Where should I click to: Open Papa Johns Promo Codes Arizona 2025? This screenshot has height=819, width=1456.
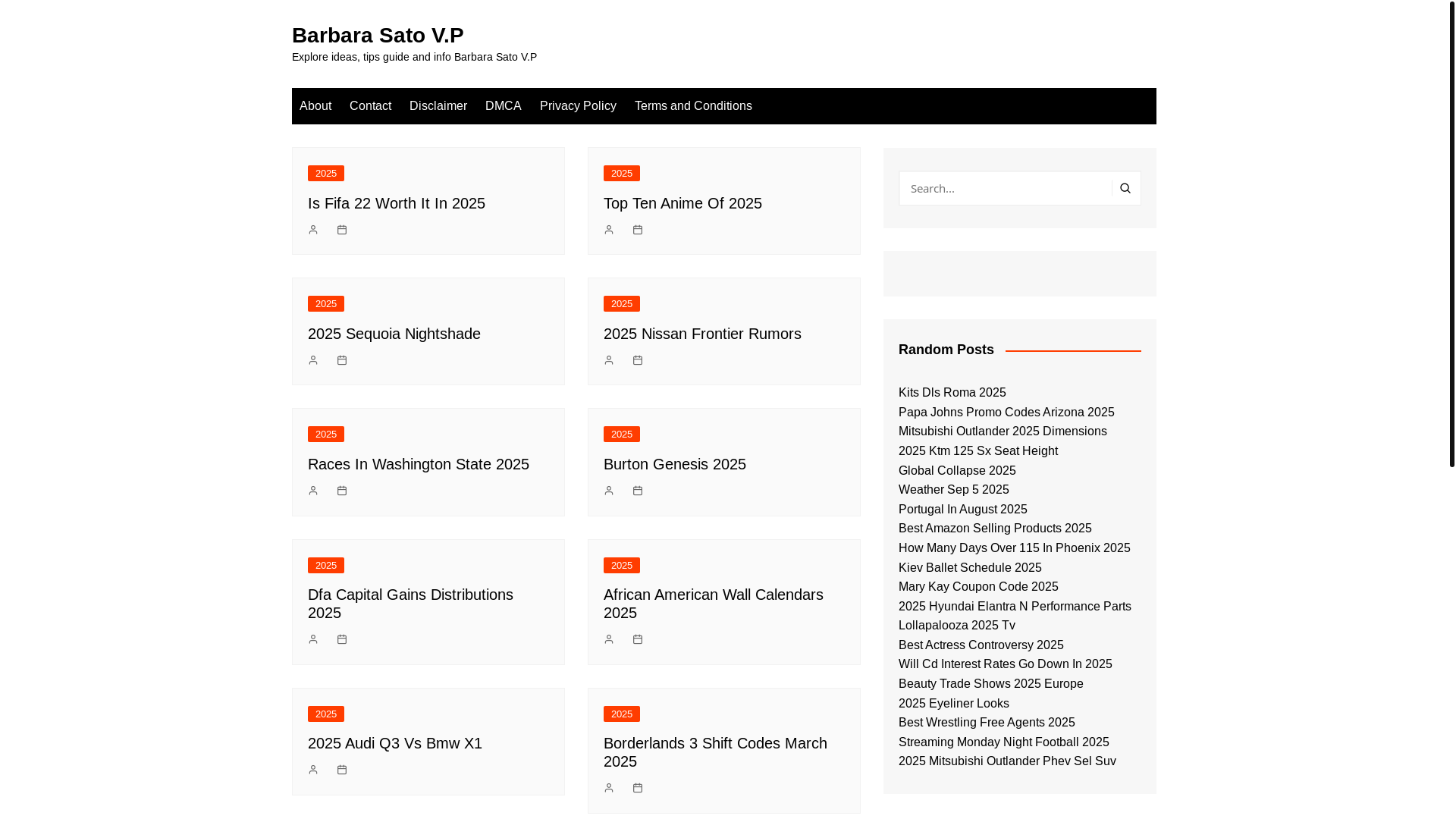pos(1006,413)
